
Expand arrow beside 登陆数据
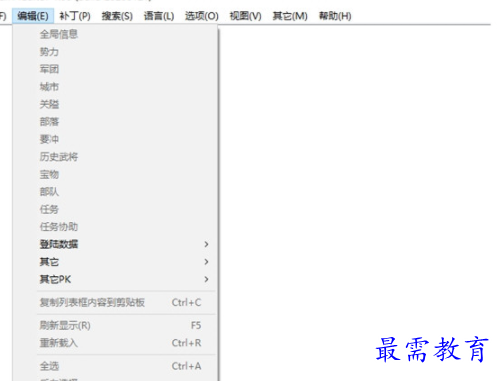pos(206,244)
